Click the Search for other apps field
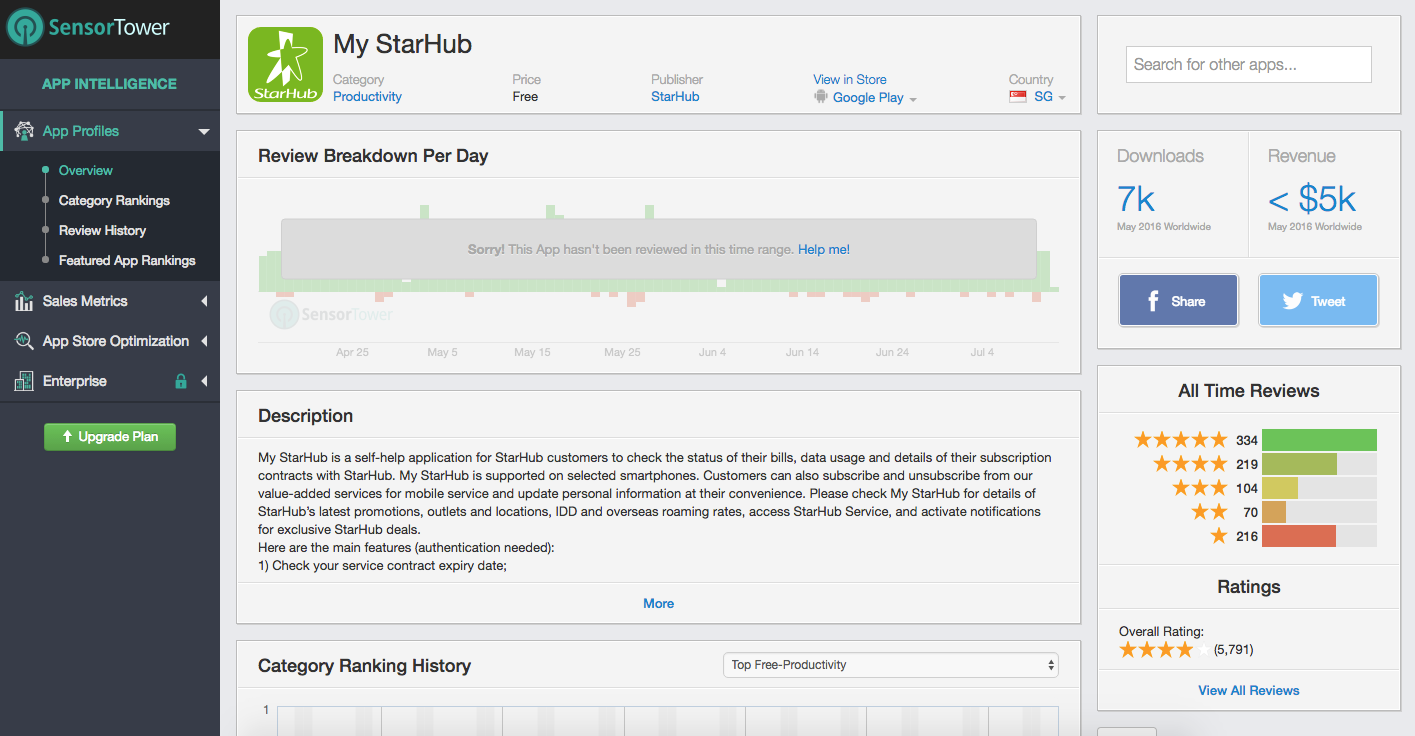The image size is (1415, 736). coord(1248,65)
